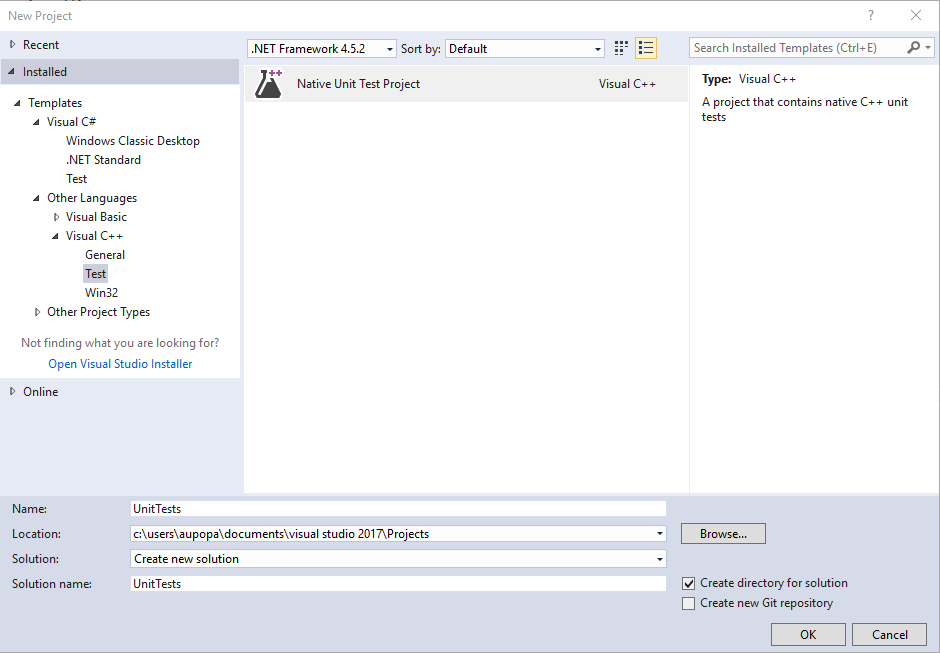Click the search magnifier icon

pos(913,47)
